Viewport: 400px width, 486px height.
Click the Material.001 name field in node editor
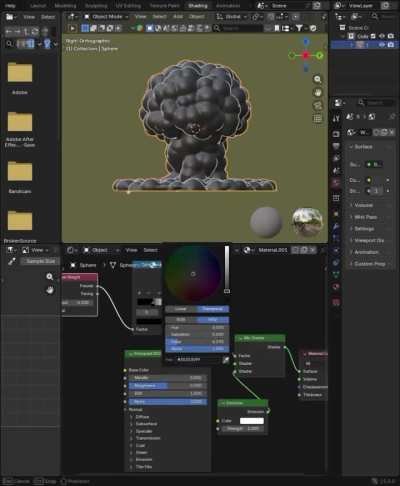pyautogui.click(x=273, y=250)
